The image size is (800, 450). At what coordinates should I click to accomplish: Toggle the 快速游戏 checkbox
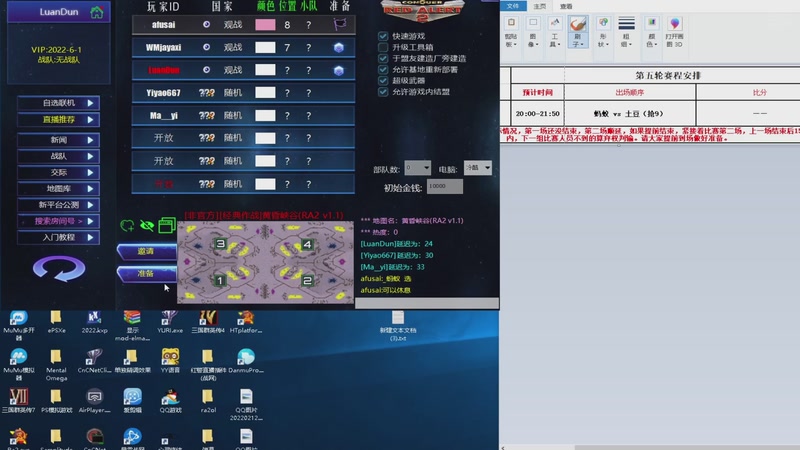[x=383, y=36]
